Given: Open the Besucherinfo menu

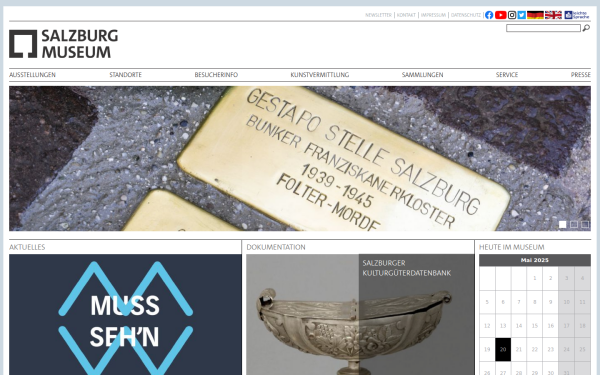Looking at the screenshot, I should [x=216, y=75].
